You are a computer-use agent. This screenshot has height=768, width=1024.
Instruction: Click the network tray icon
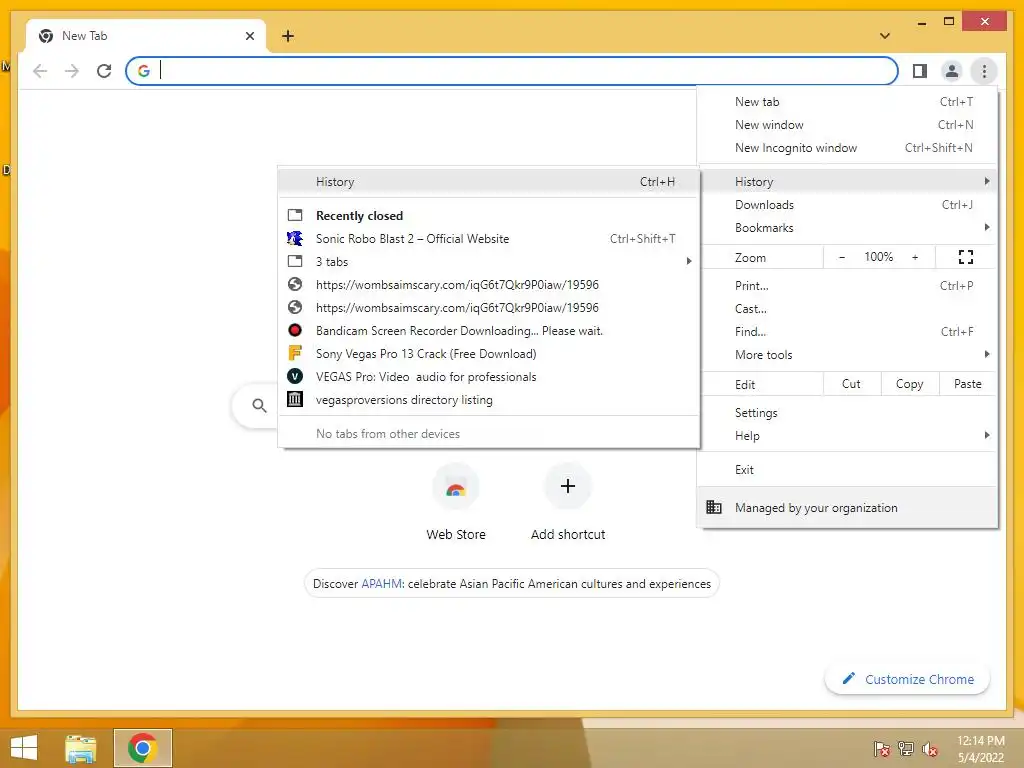tap(906, 748)
